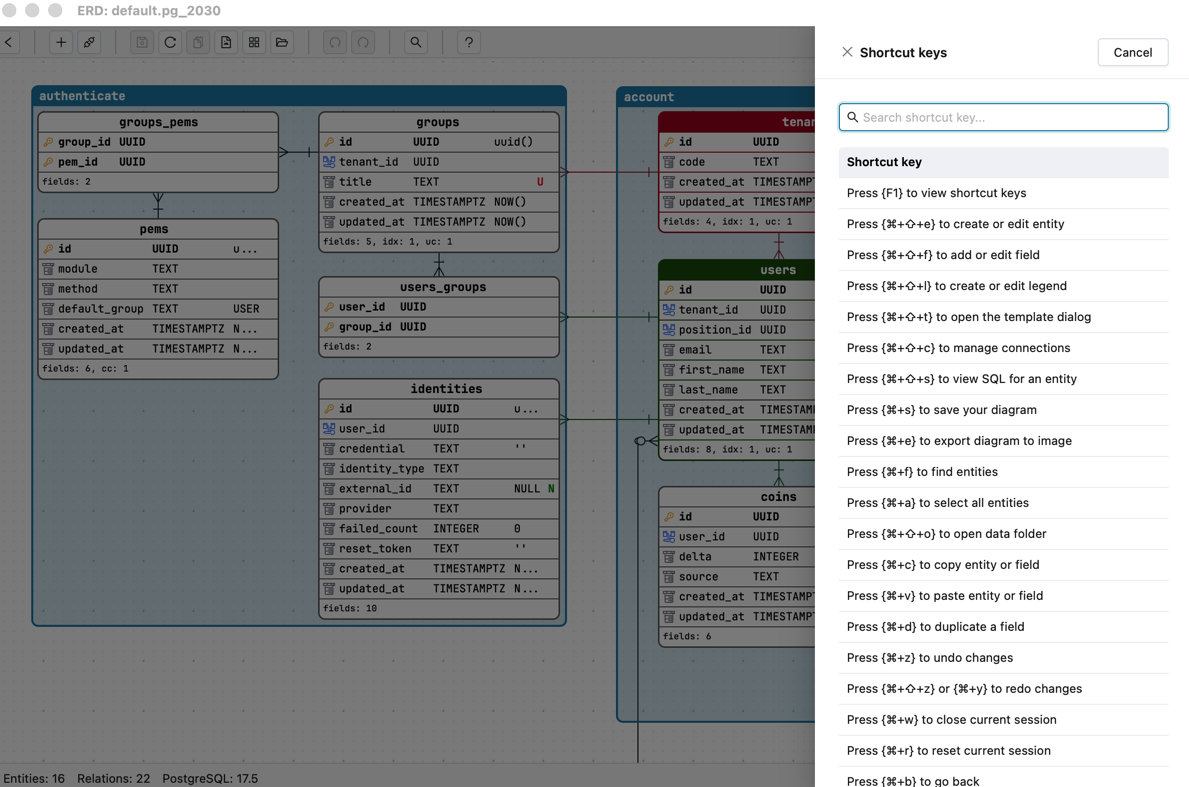Select the relation link tool
Screen dimensions: 1189x787
[88, 42]
